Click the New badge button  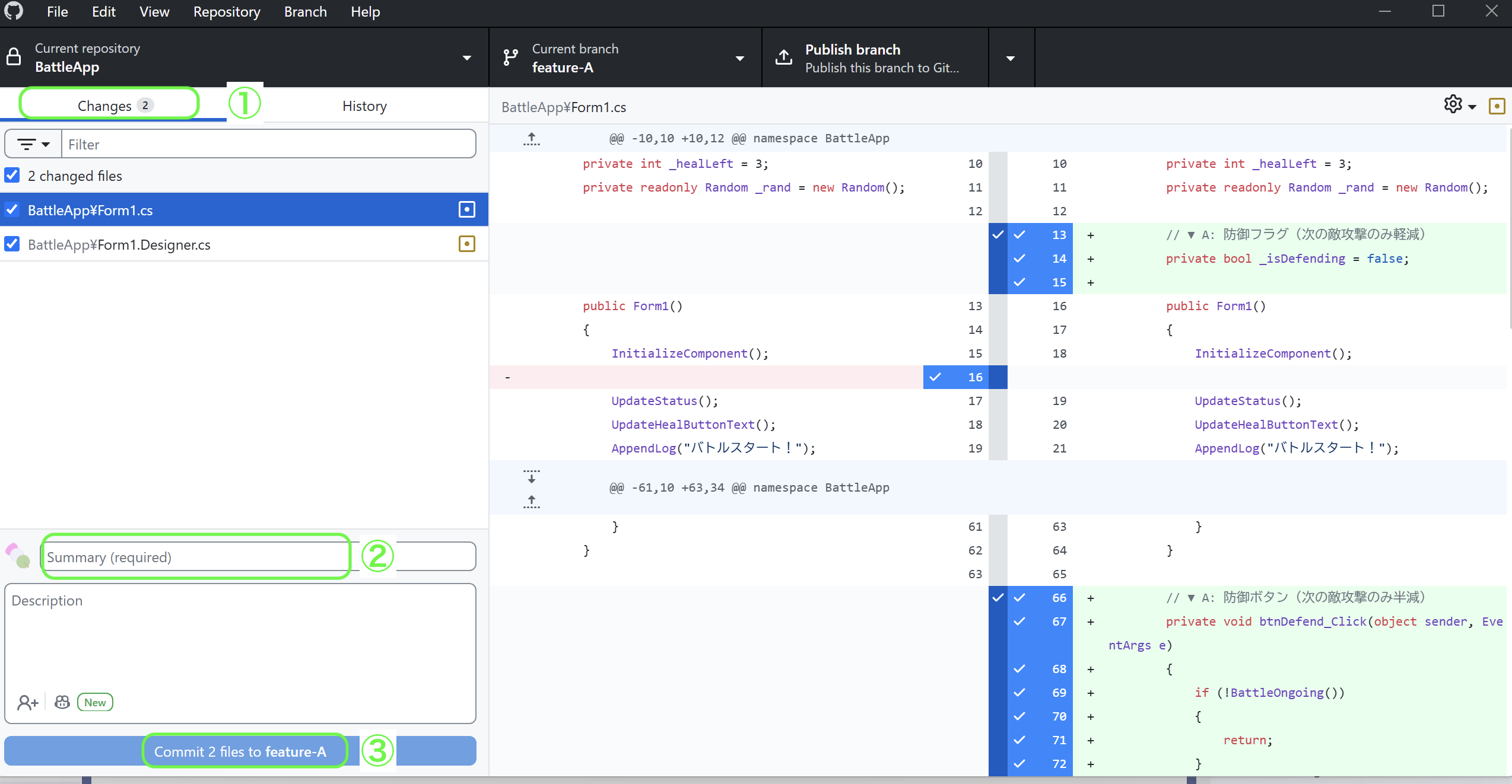[95, 702]
